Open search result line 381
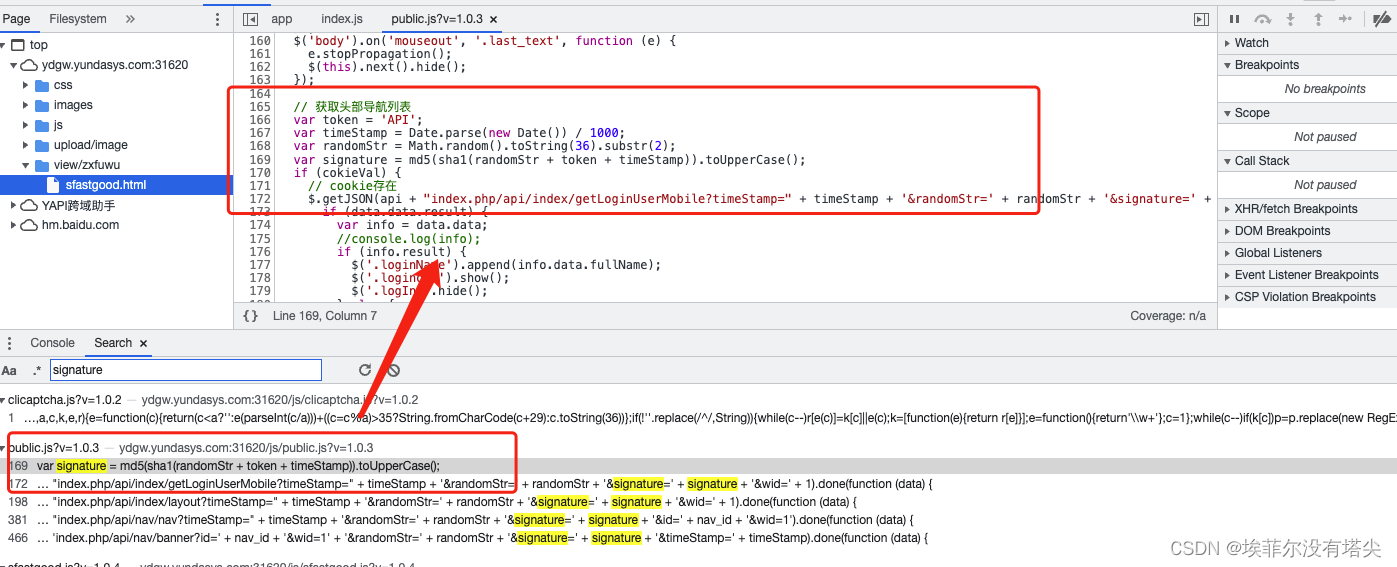 click(x=698, y=520)
